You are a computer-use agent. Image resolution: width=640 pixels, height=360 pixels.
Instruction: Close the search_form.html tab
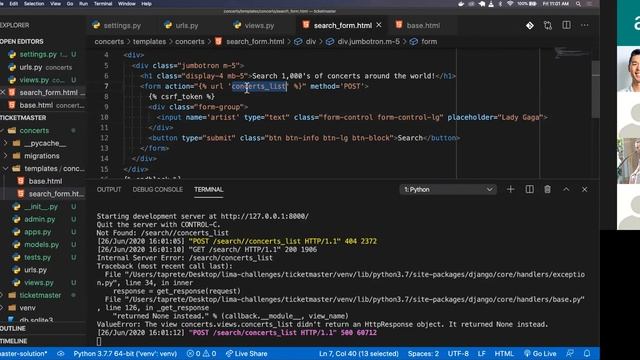coord(379,25)
